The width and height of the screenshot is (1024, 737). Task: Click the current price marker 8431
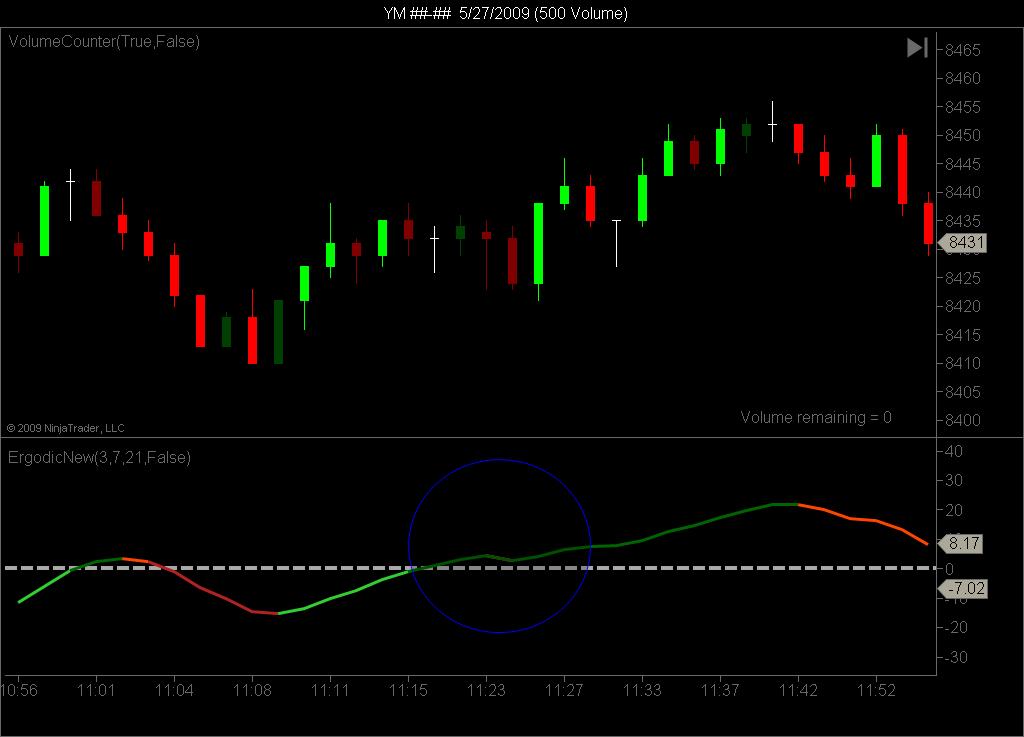[963, 243]
